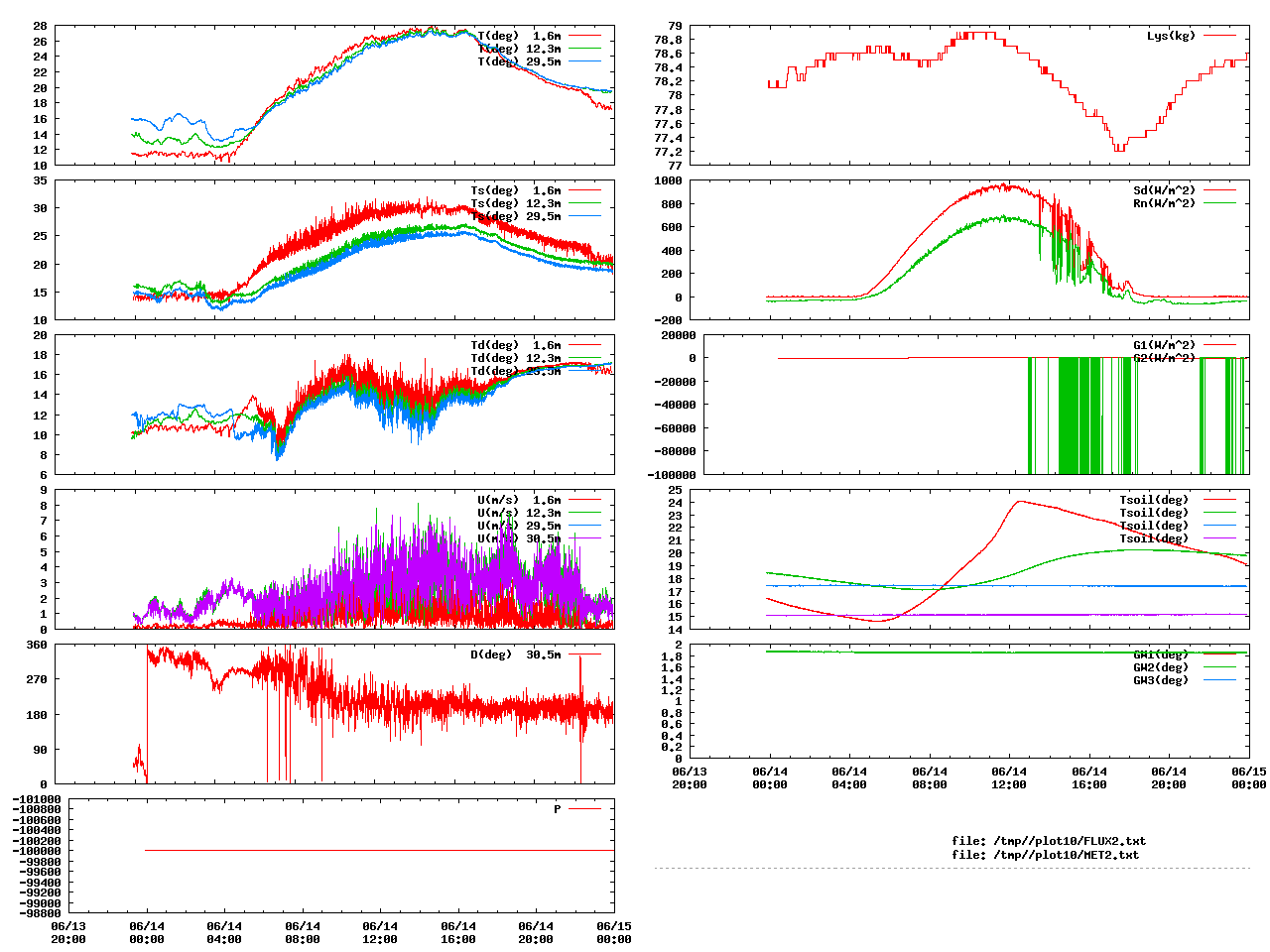Click the 'T(deg) 1.6m' legend label

tap(519, 36)
